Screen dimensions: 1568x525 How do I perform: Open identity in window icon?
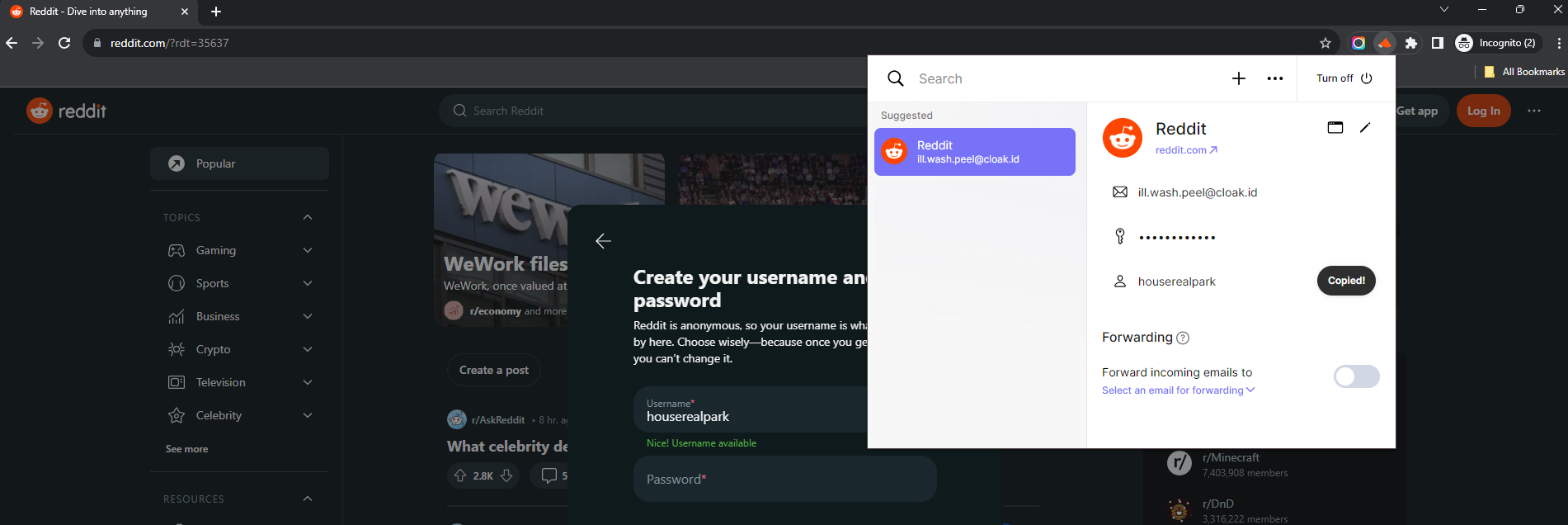coord(1335,127)
